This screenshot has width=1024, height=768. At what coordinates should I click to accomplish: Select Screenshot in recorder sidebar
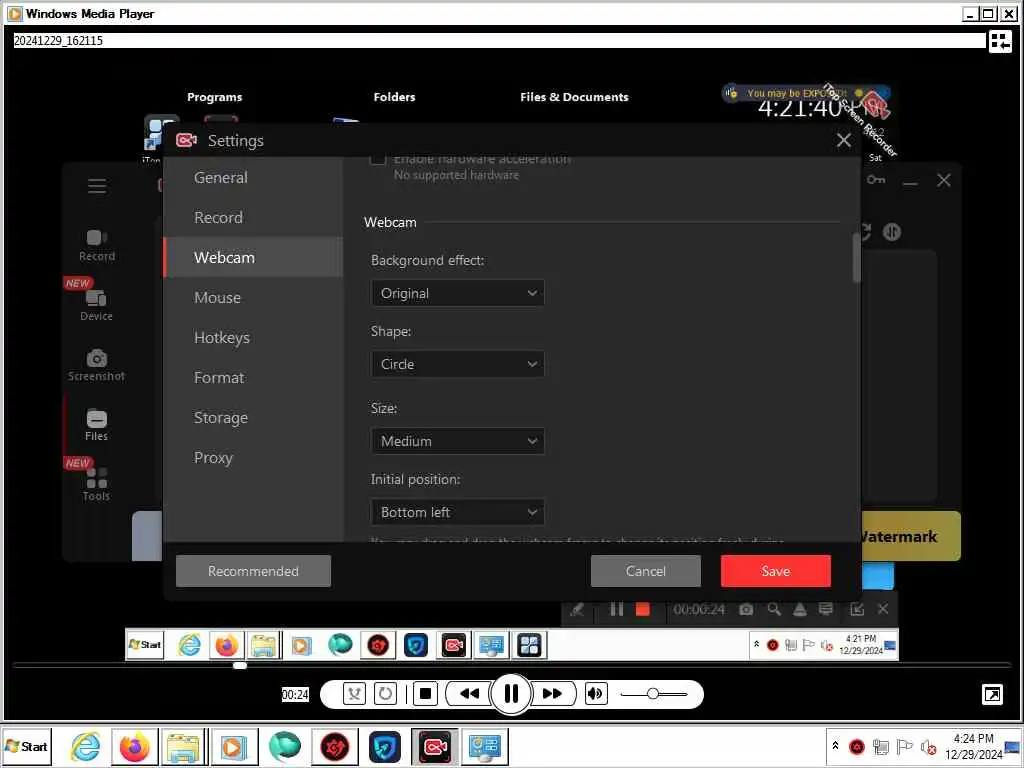click(97, 366)
